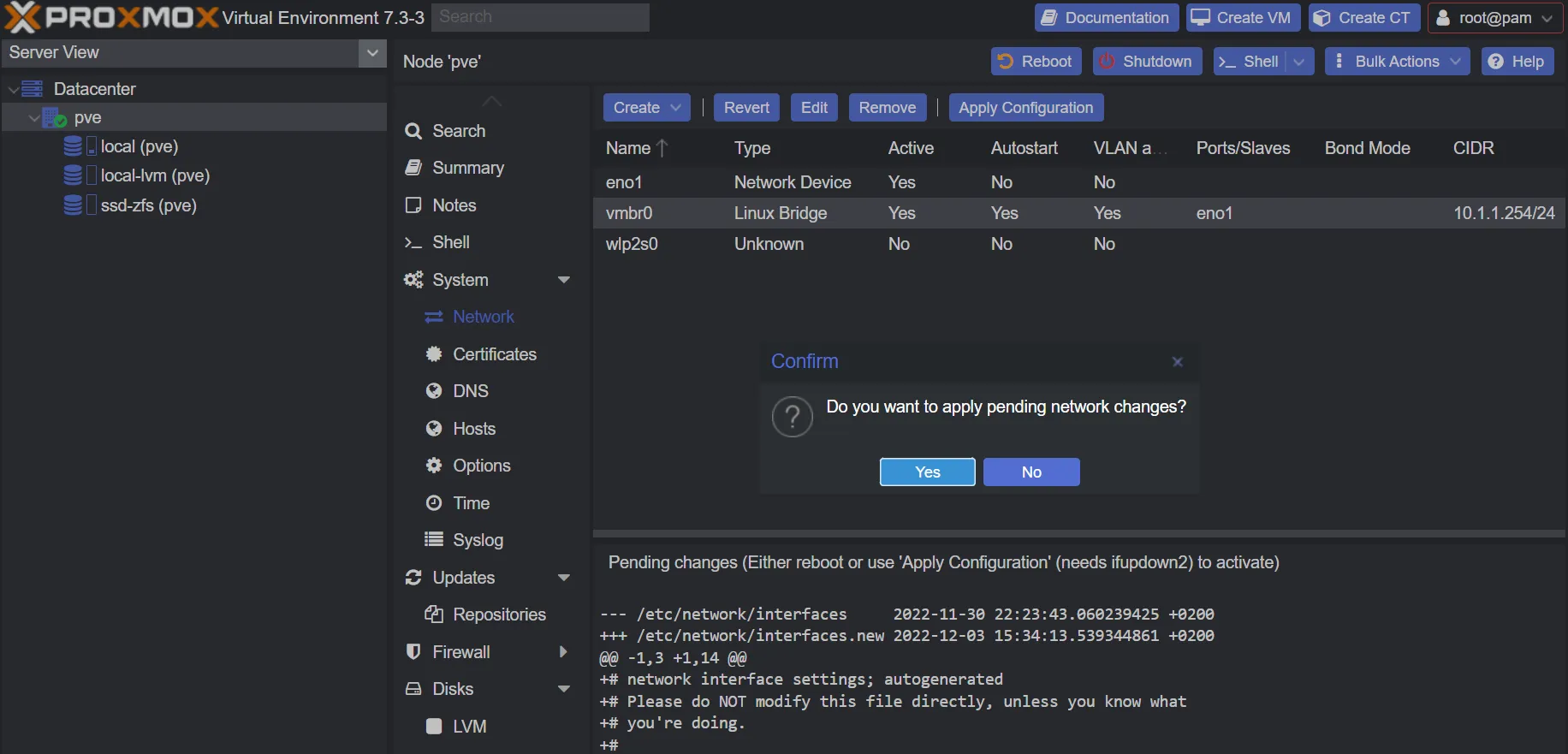Screen dimensions: 1568x754
Task: Click the Certificates badge icon
Action: (434, 354)
